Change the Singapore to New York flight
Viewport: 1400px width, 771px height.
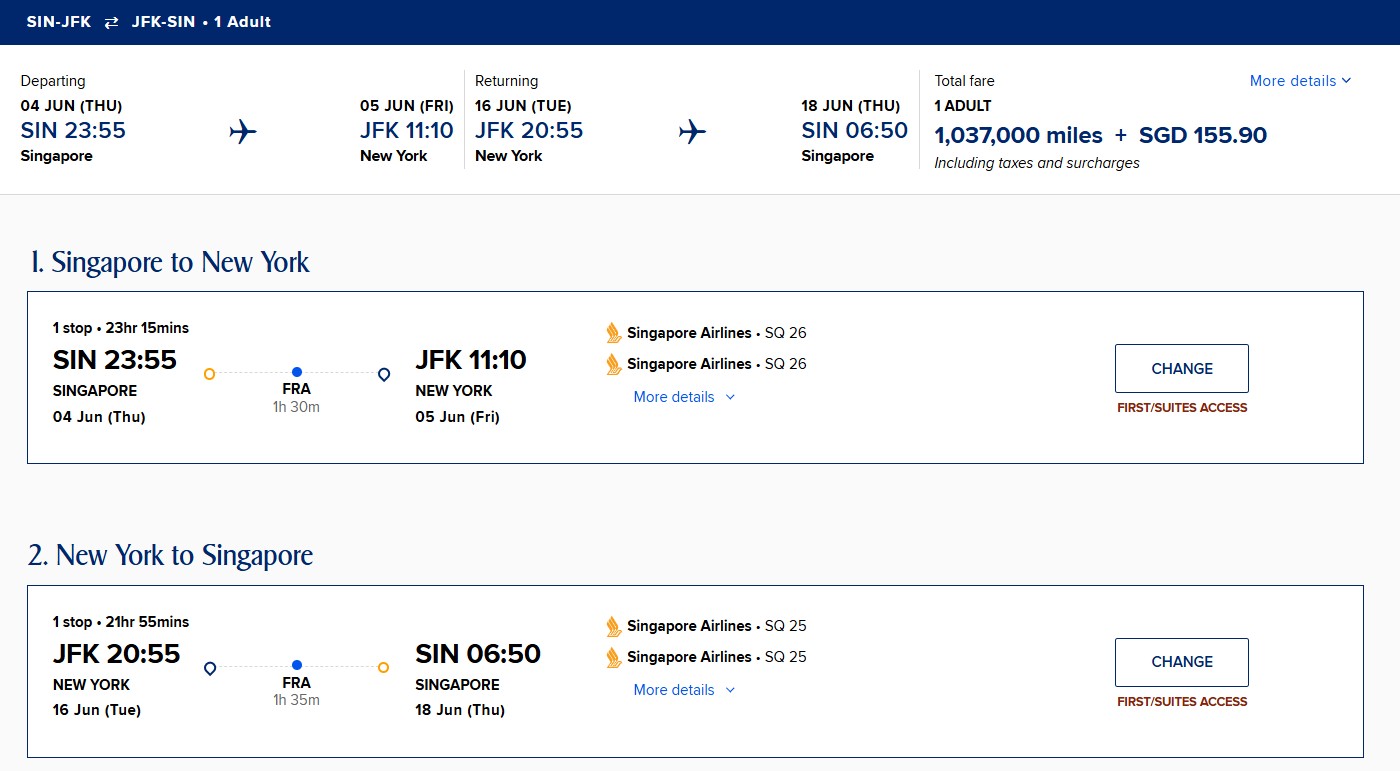(1181, 368)
